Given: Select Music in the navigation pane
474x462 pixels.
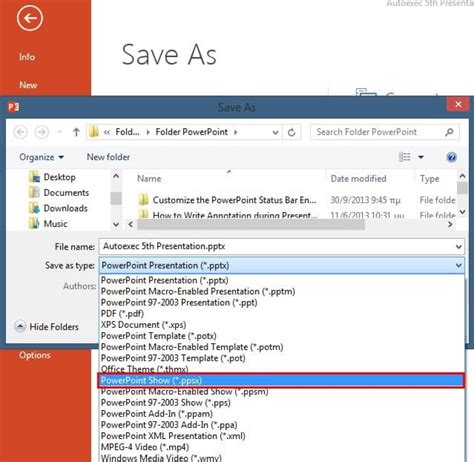Looking at the screenshot, I should pyautogui.click(x=48, y=224).
